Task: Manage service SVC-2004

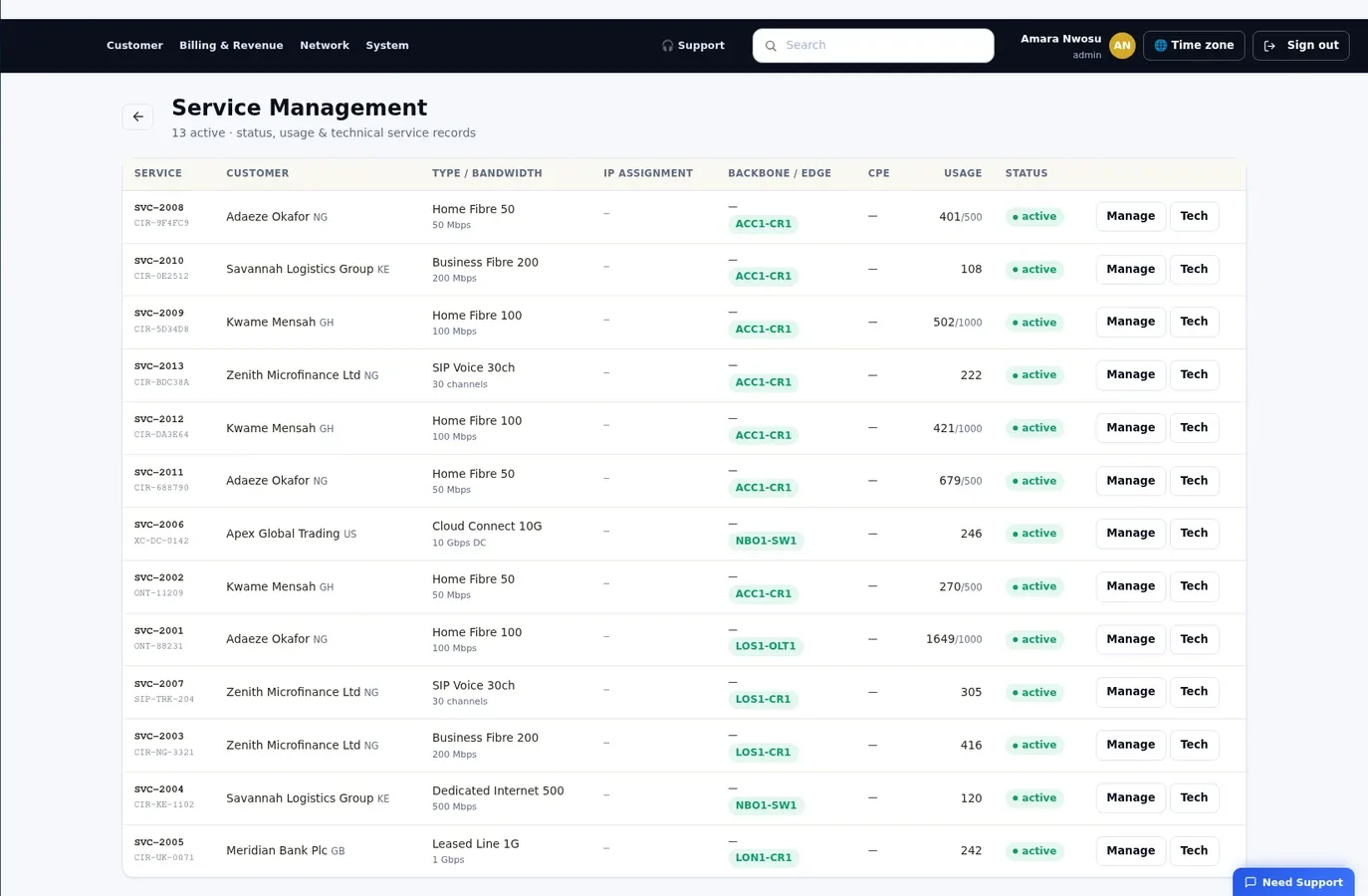Action: [1130, 797]
